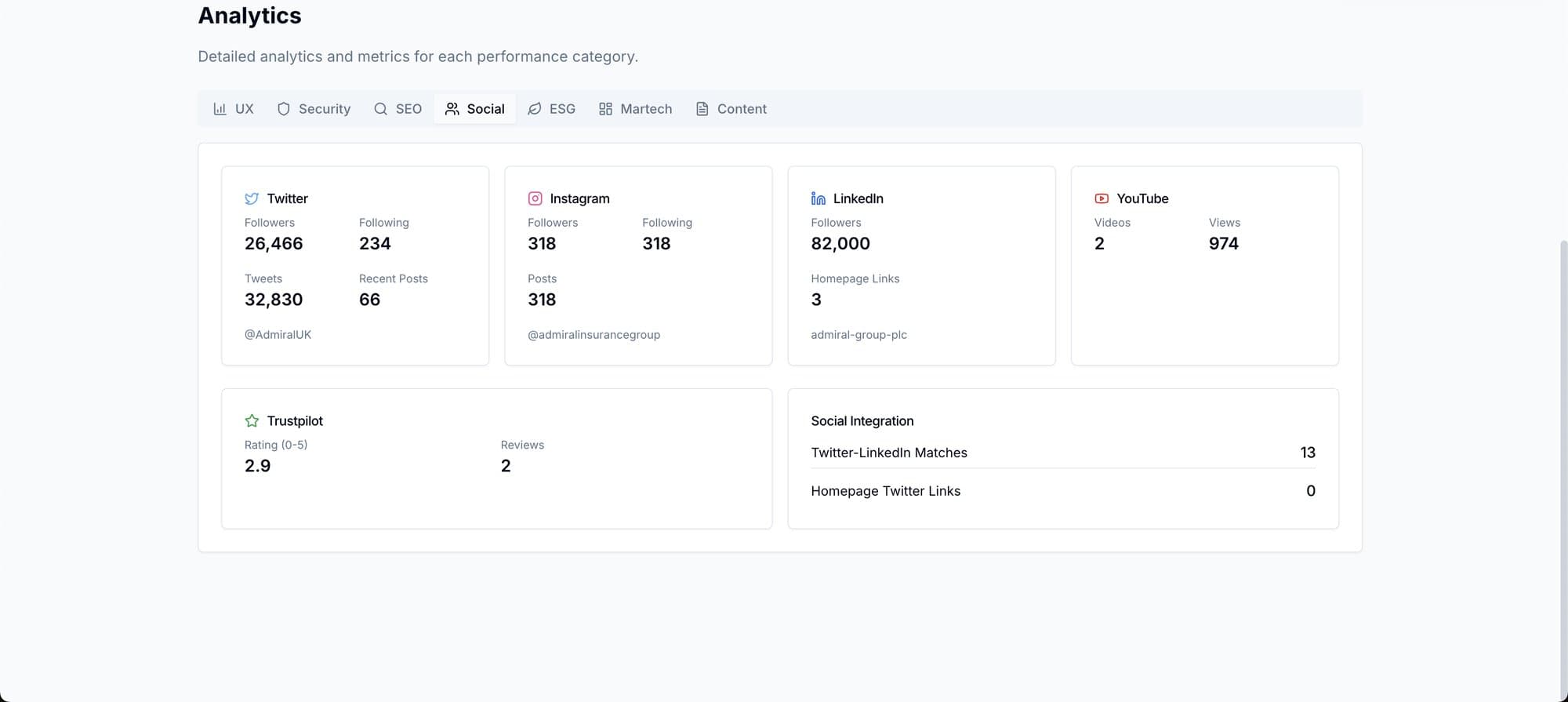
Task: Click the UX bar chart icon
Action: [220, 109]
